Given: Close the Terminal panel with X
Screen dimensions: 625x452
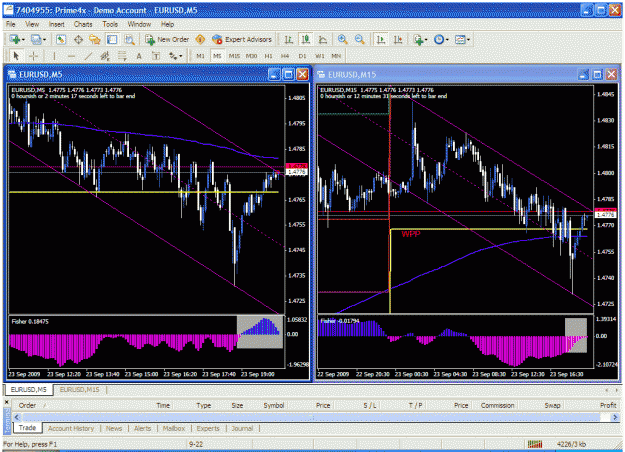Looking at the screenshot, I should pyautogui.click(x=7, y=403).
